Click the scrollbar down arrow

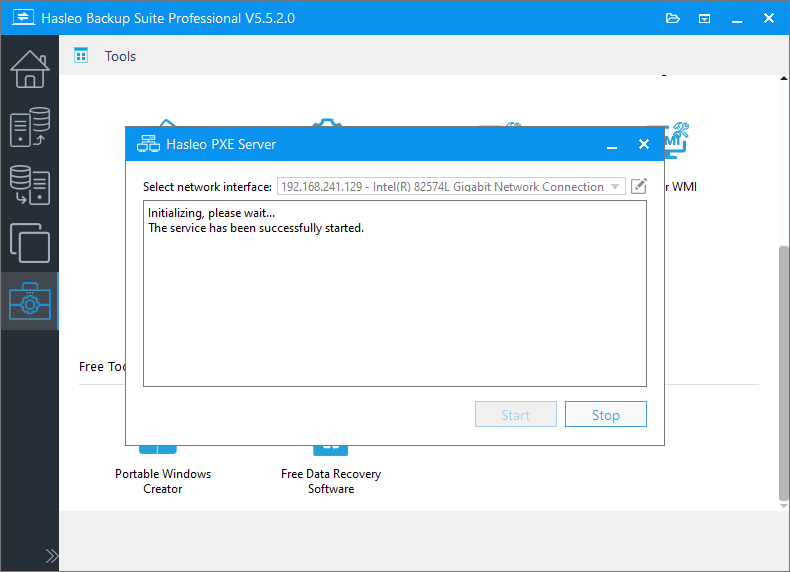[x=783, y=506]
